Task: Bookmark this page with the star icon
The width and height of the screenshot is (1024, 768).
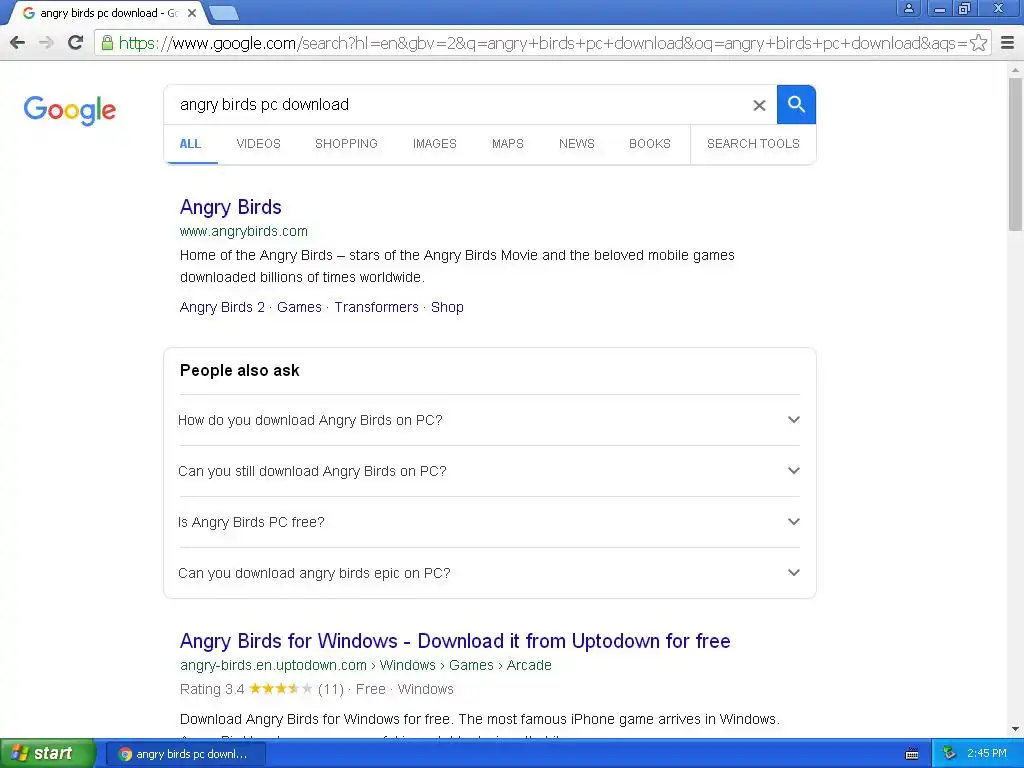Action: click(x=978, y=43)
